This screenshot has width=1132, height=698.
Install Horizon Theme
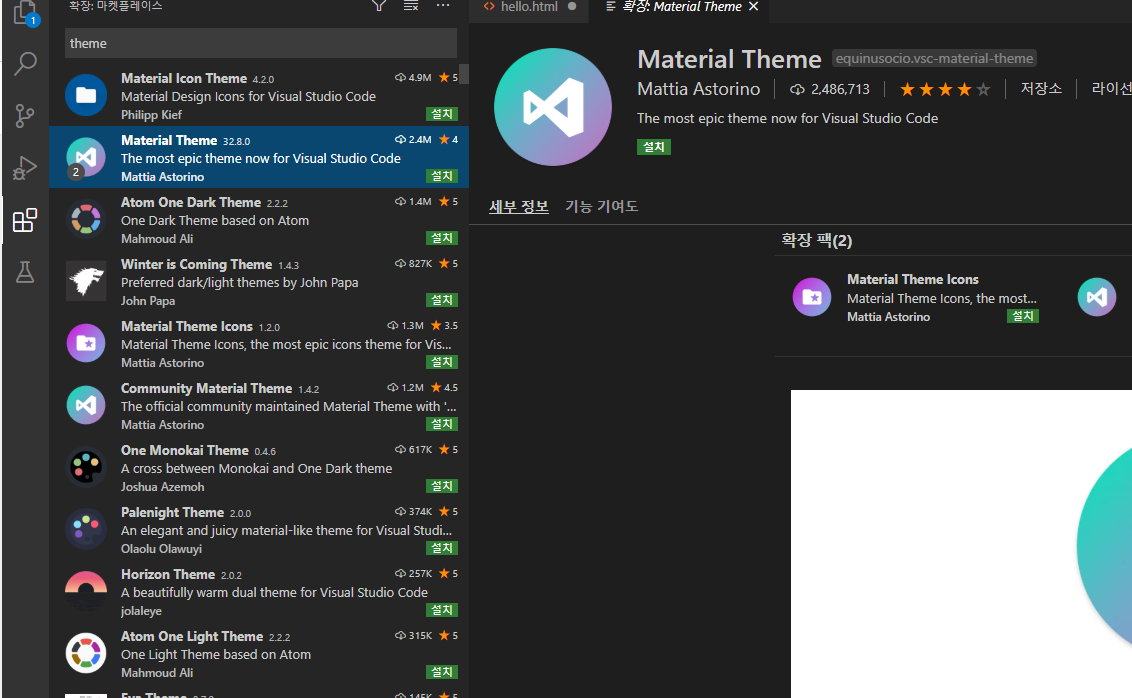442,611
